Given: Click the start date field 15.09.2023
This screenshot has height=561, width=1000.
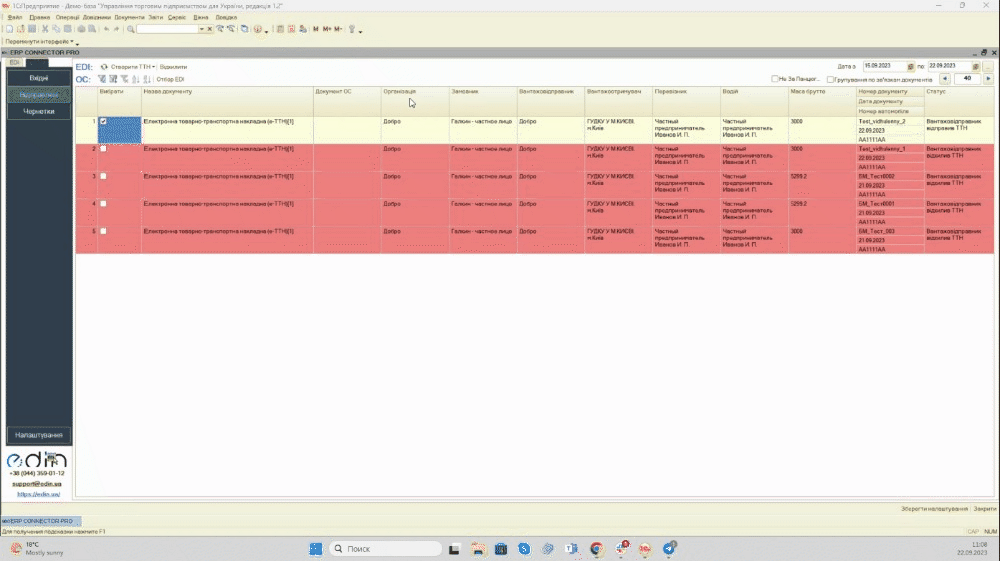Looking at the screenshot, I should (x=884, y=66).
